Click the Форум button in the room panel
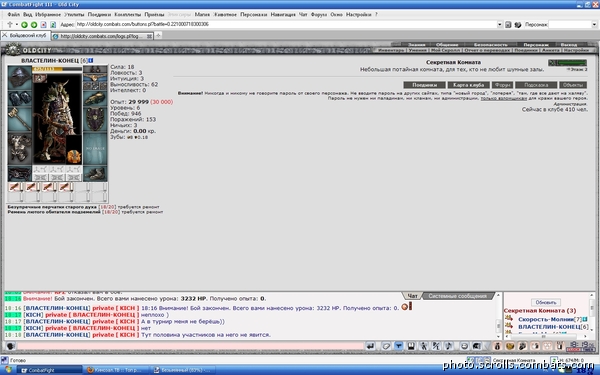 click(502, 85)
